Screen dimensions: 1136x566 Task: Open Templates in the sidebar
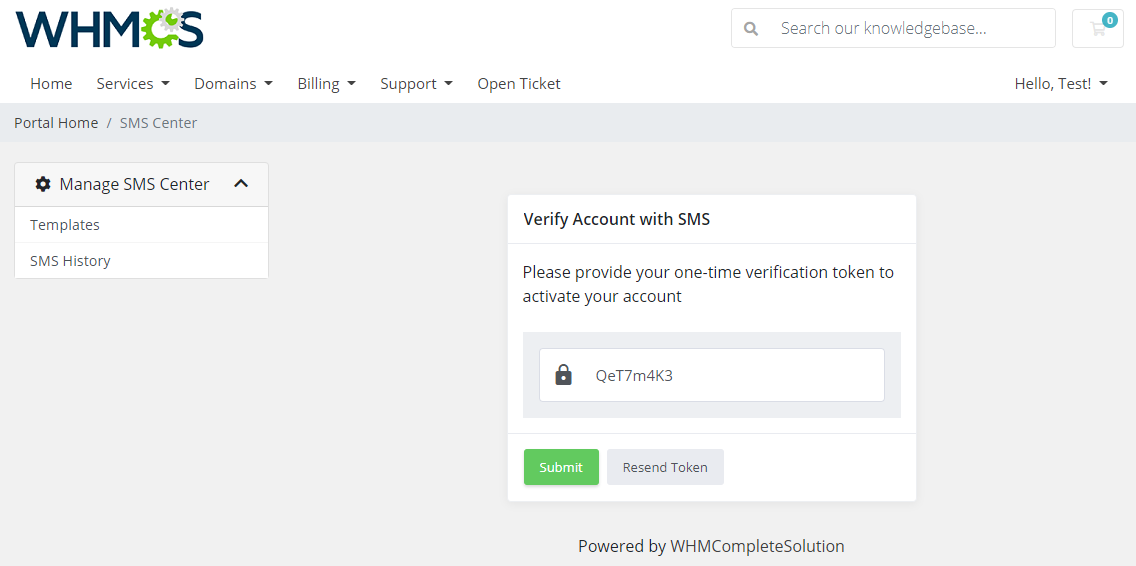click(x=65, y=225)
